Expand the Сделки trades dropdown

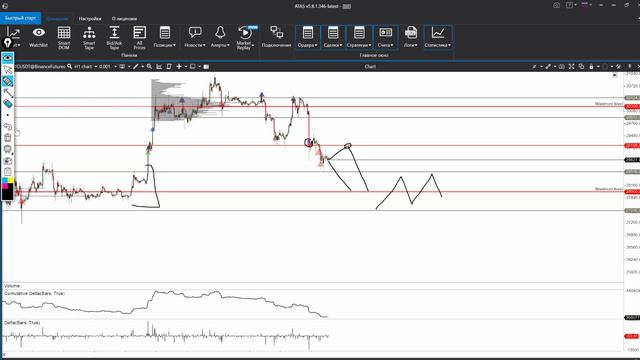point(333,38)
